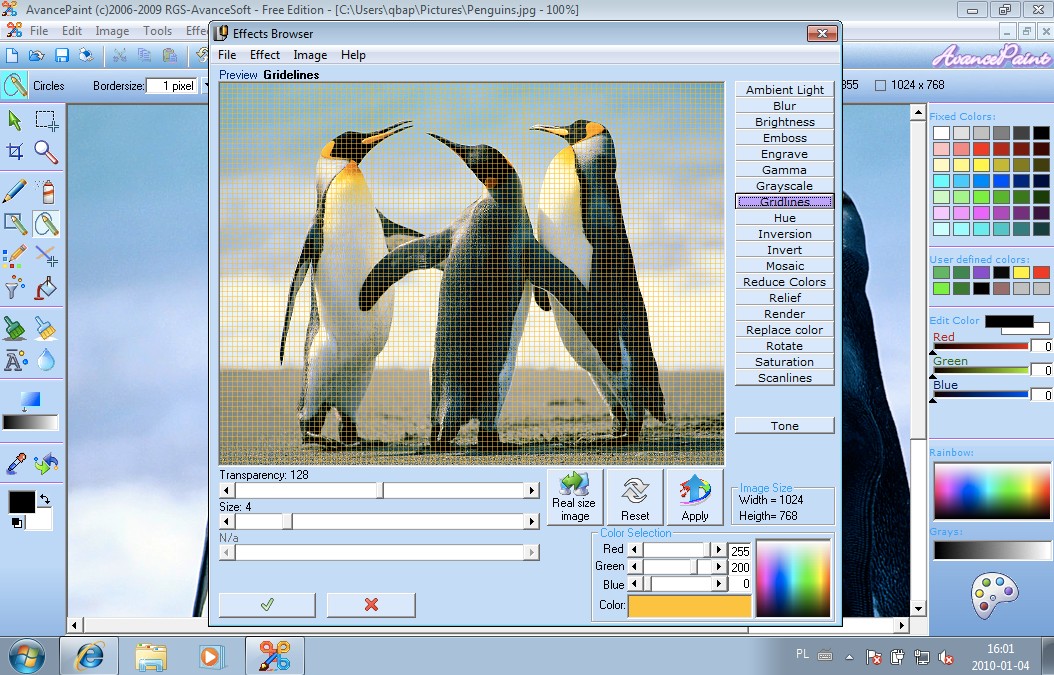This screenshot has width=1054, height=675.
Task: Click left arrow of the Size slider
Action: click(x=227, y=521)
